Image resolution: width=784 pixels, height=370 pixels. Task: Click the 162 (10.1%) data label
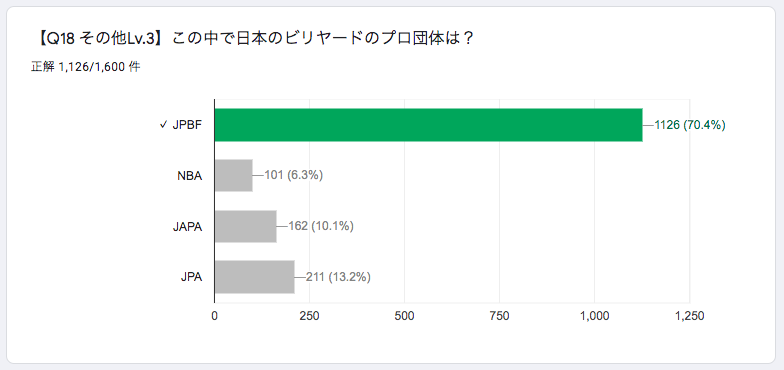322,226
